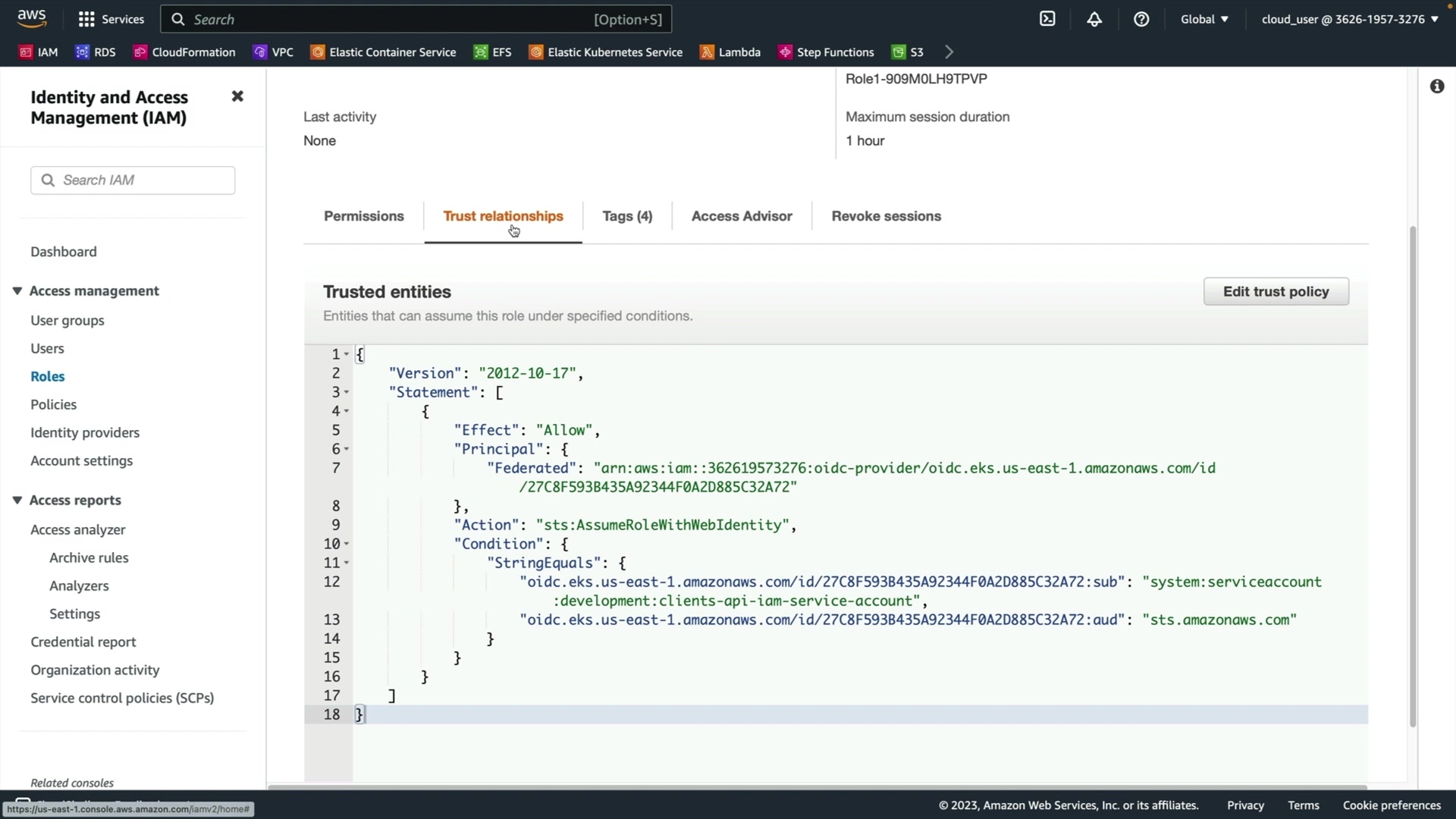Open the CloudShell terminal icon

click(1047, 19)
